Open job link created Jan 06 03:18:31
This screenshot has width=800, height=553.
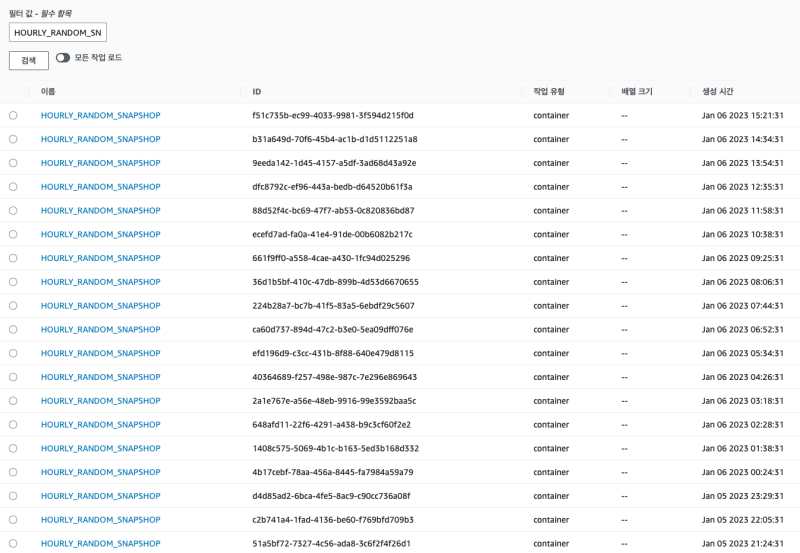pos(100,401)
